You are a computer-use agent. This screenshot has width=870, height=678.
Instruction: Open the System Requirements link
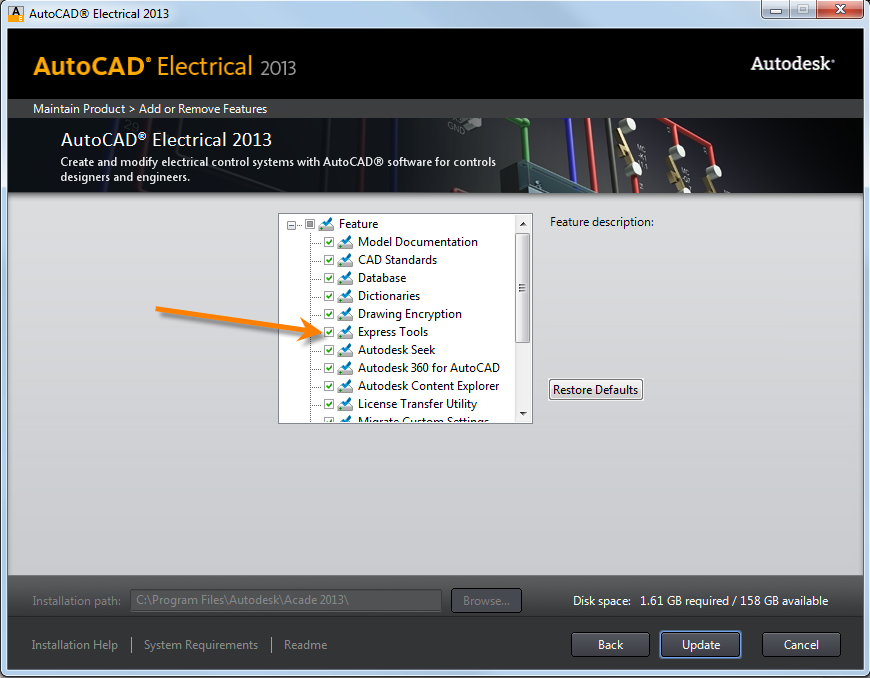[201, 645]
